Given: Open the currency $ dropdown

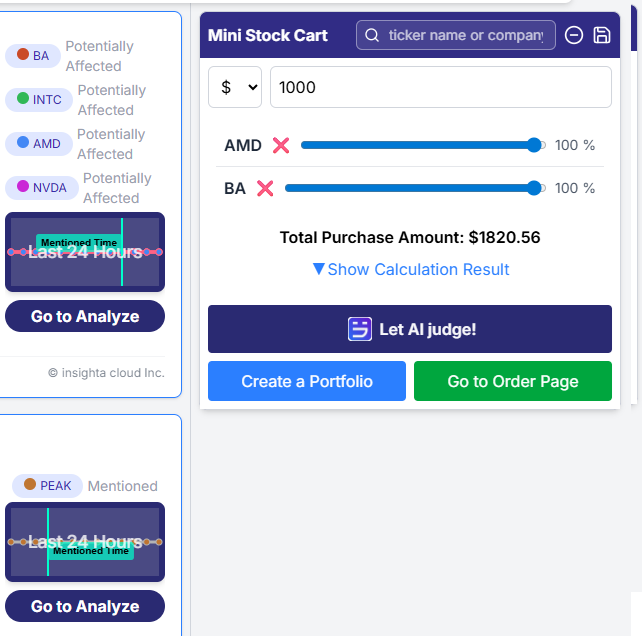Looking at the screenshot, I should click(x=235, y=87).
